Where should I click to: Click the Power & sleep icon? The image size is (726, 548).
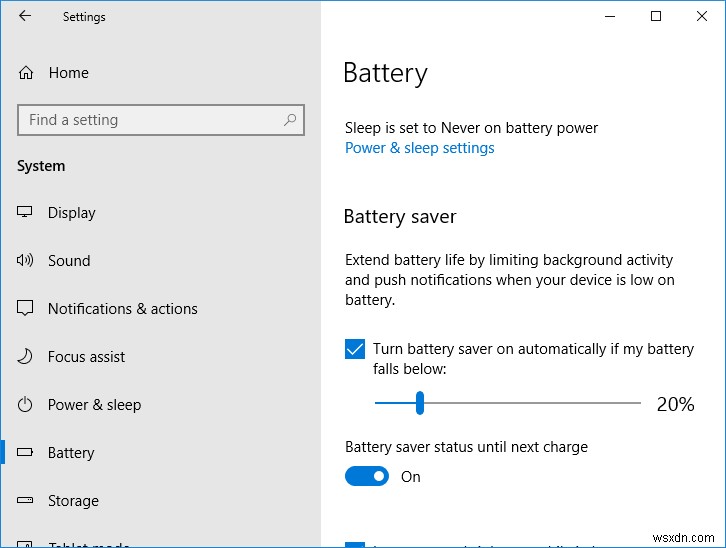pyautogui.click(x=26, y=405)
